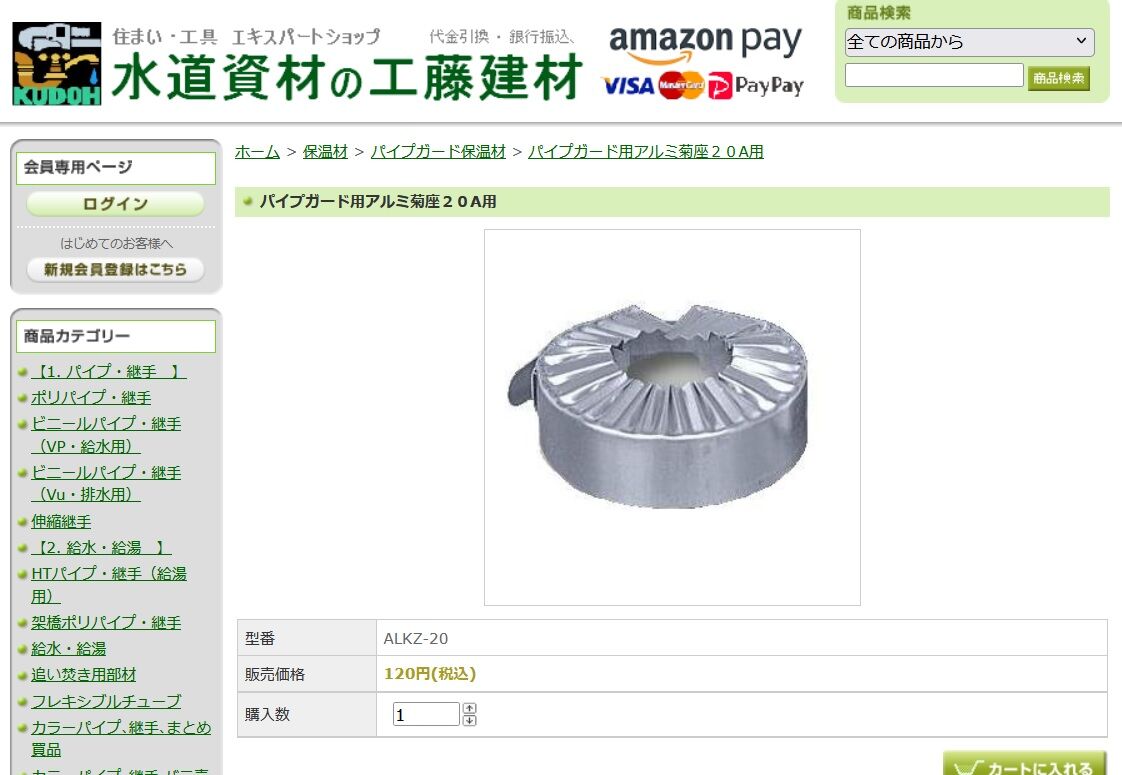Focus the product search text field

pyautogui.click(x=934, y=75)
